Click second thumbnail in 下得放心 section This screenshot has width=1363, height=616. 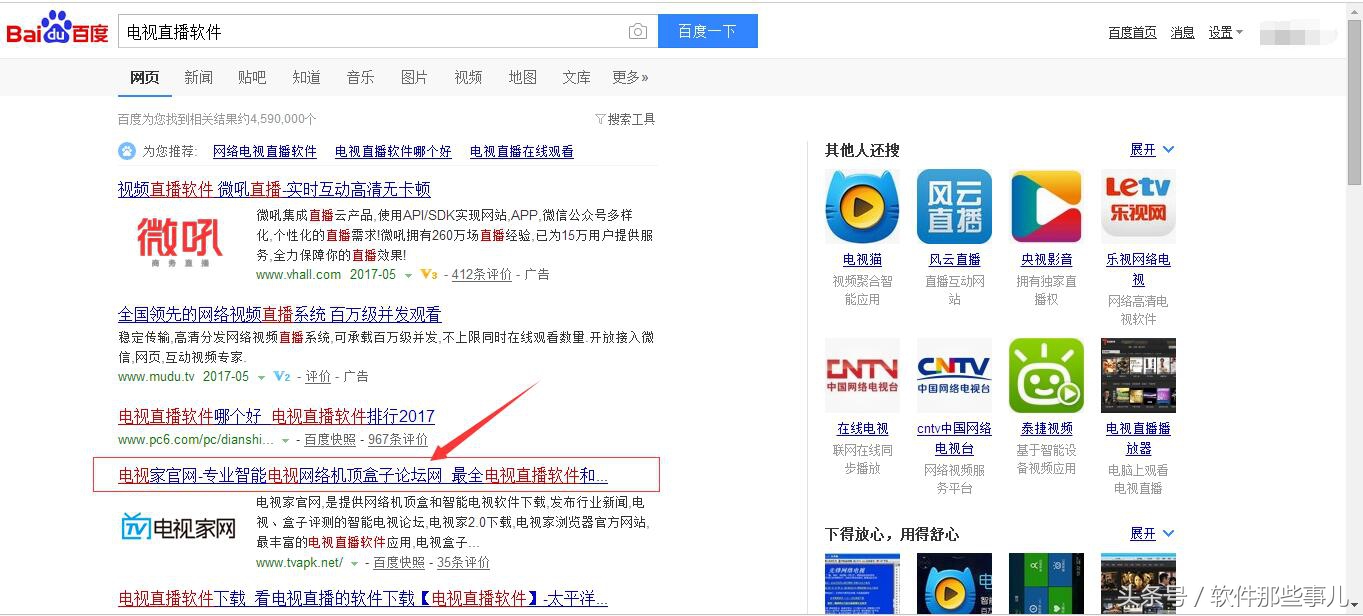click(954, 584)
